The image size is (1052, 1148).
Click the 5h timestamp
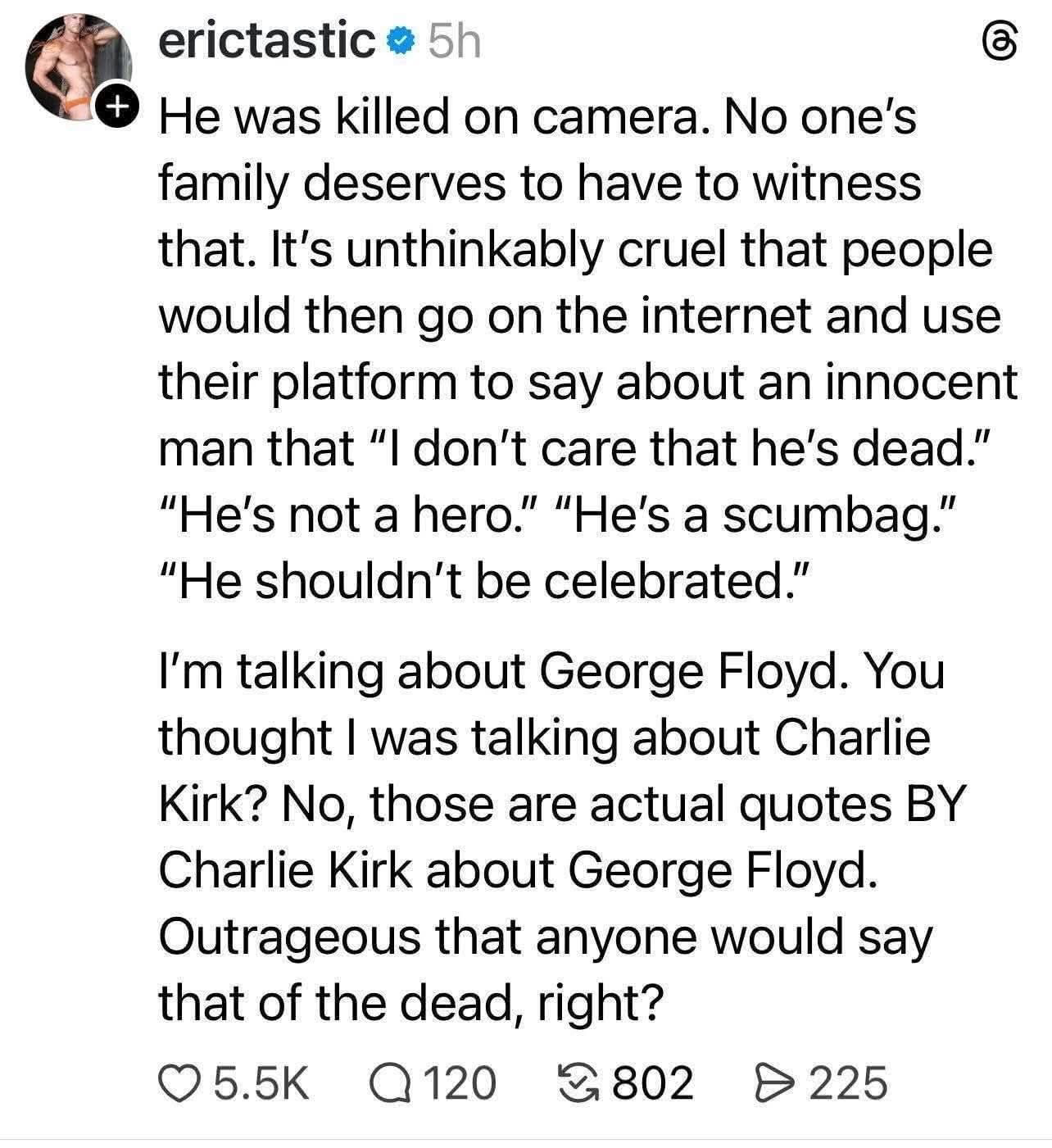pyautogui.click(x=455, y=42)
